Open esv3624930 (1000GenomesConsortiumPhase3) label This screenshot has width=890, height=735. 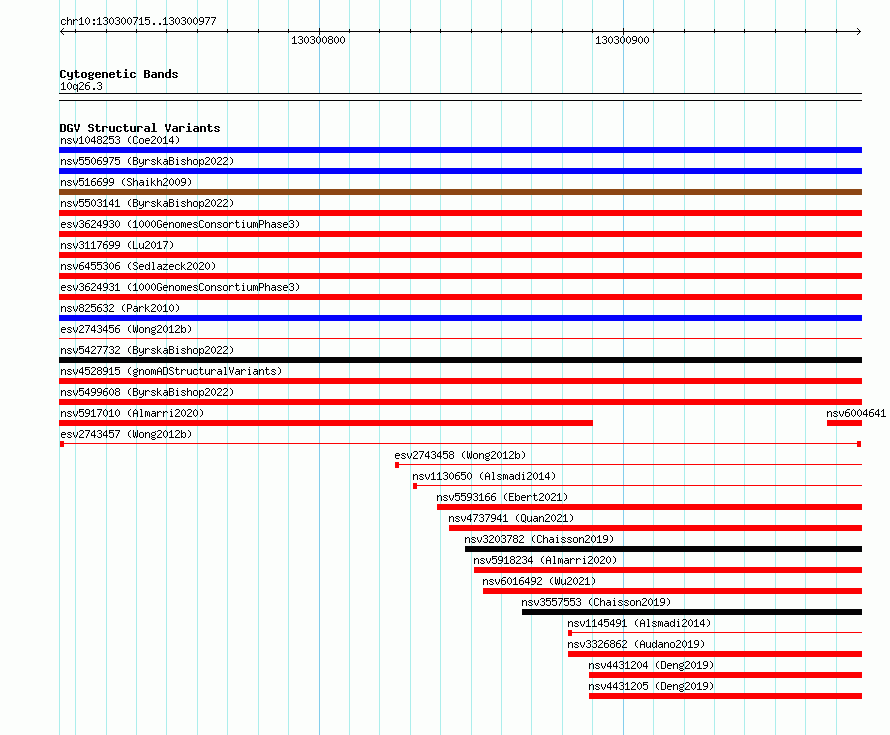[x=180, y=224]
